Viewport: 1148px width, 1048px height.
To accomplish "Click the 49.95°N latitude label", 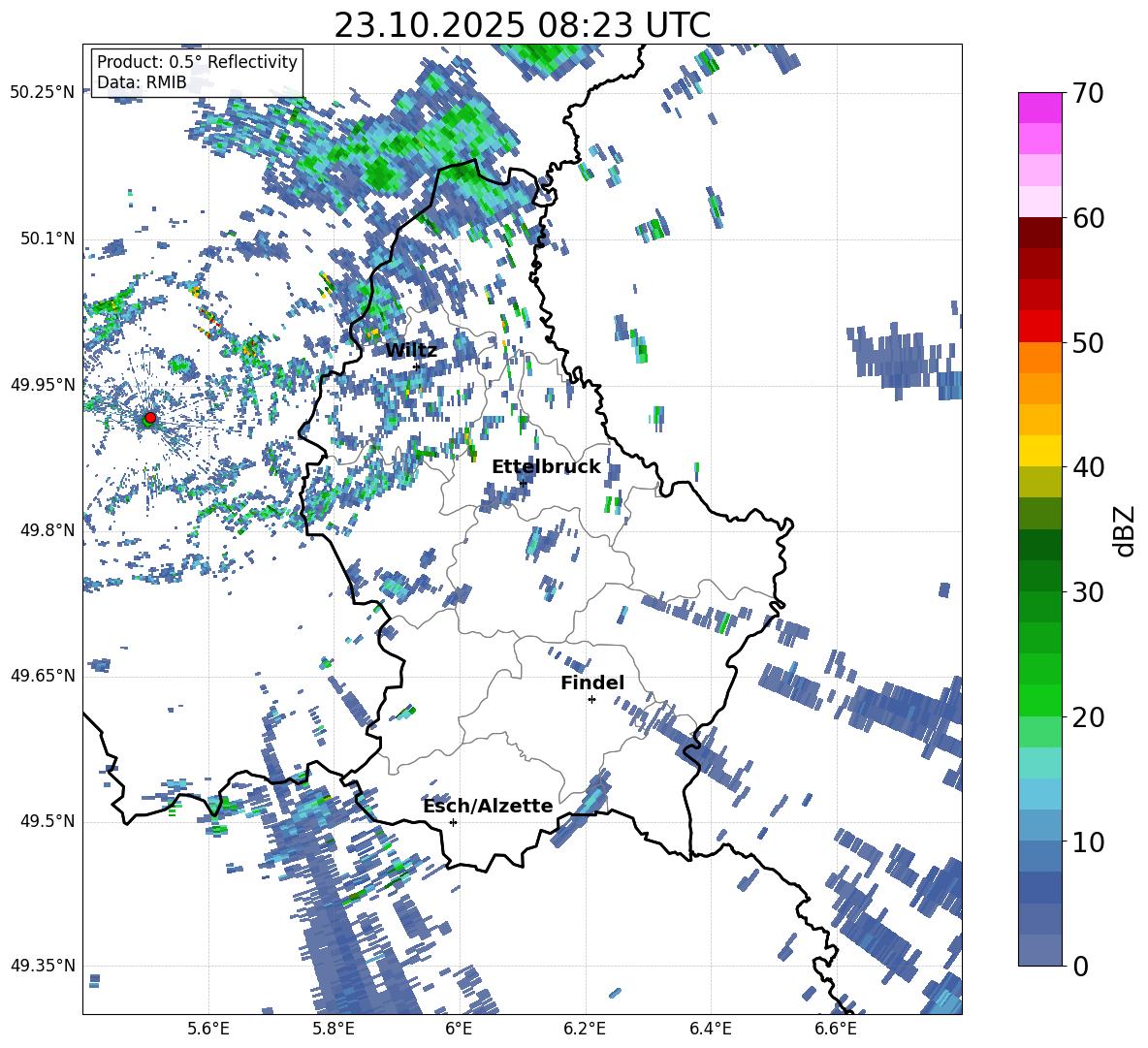I will click(43, 385).
